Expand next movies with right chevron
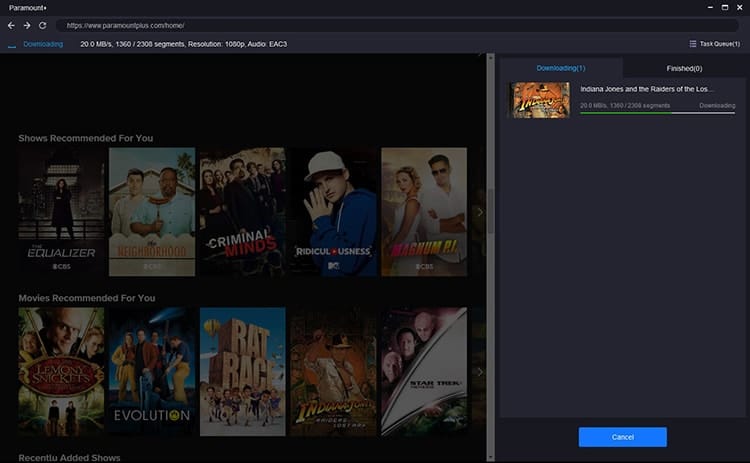The width and height of the screenshot is (750, 463). tap(480, 372)
